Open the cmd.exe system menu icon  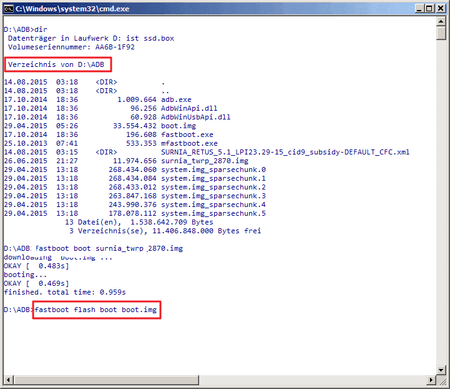[x=9, y=9]
